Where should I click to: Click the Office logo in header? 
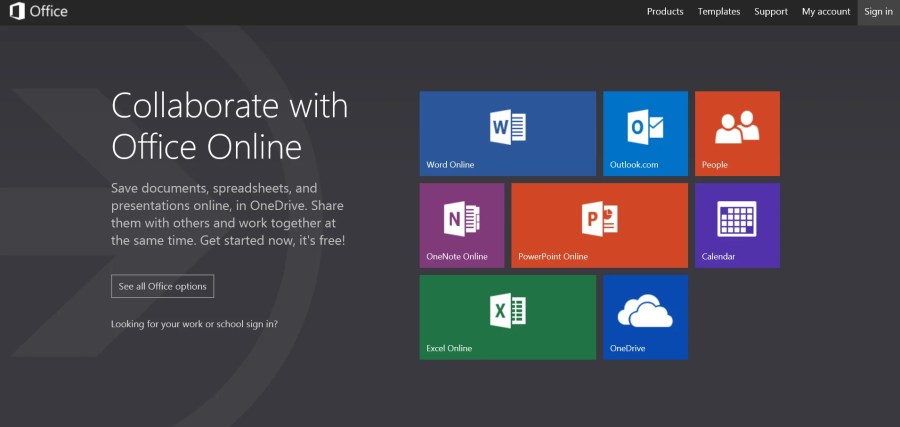[x=38, y=11]
